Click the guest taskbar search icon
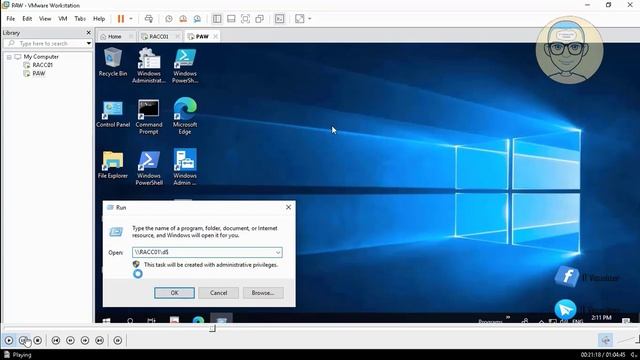The width and height of the screenshot is (640, 360). coord(130,321)
